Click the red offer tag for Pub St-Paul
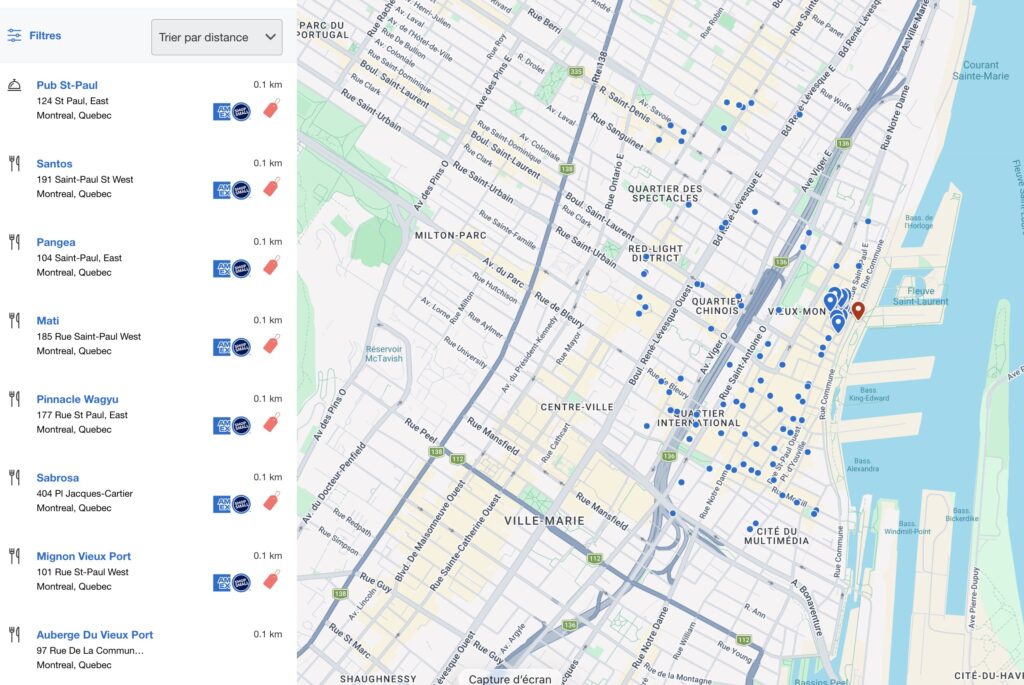Screen dimensions: 1024x685 click(271, 109)
